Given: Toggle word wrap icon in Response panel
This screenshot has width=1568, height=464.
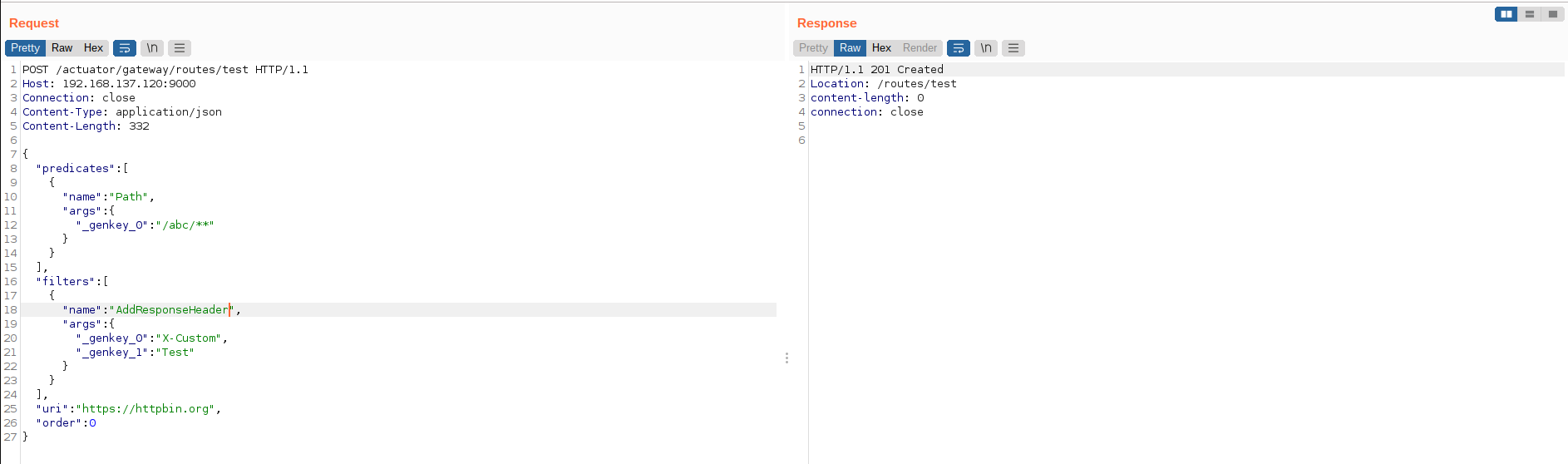Looking at the screenshot, I should click(x=959, y=48).
